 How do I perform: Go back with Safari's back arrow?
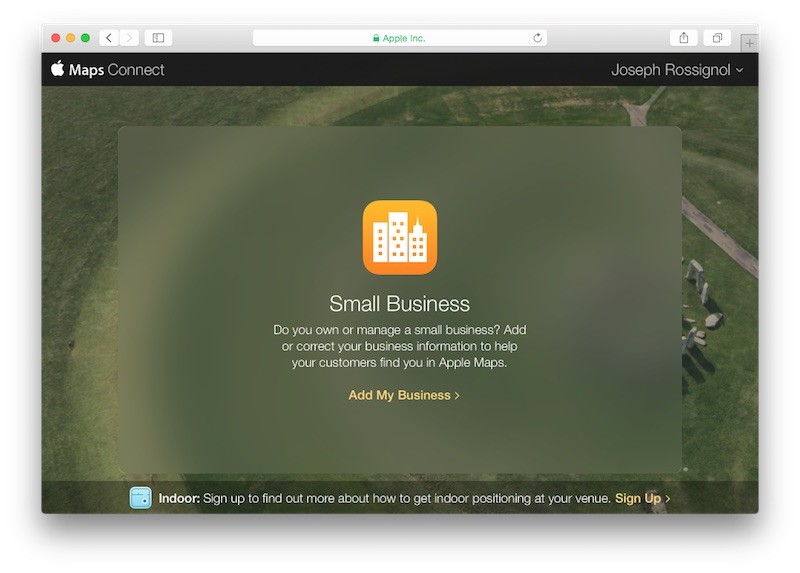click(x=109, y=38)
